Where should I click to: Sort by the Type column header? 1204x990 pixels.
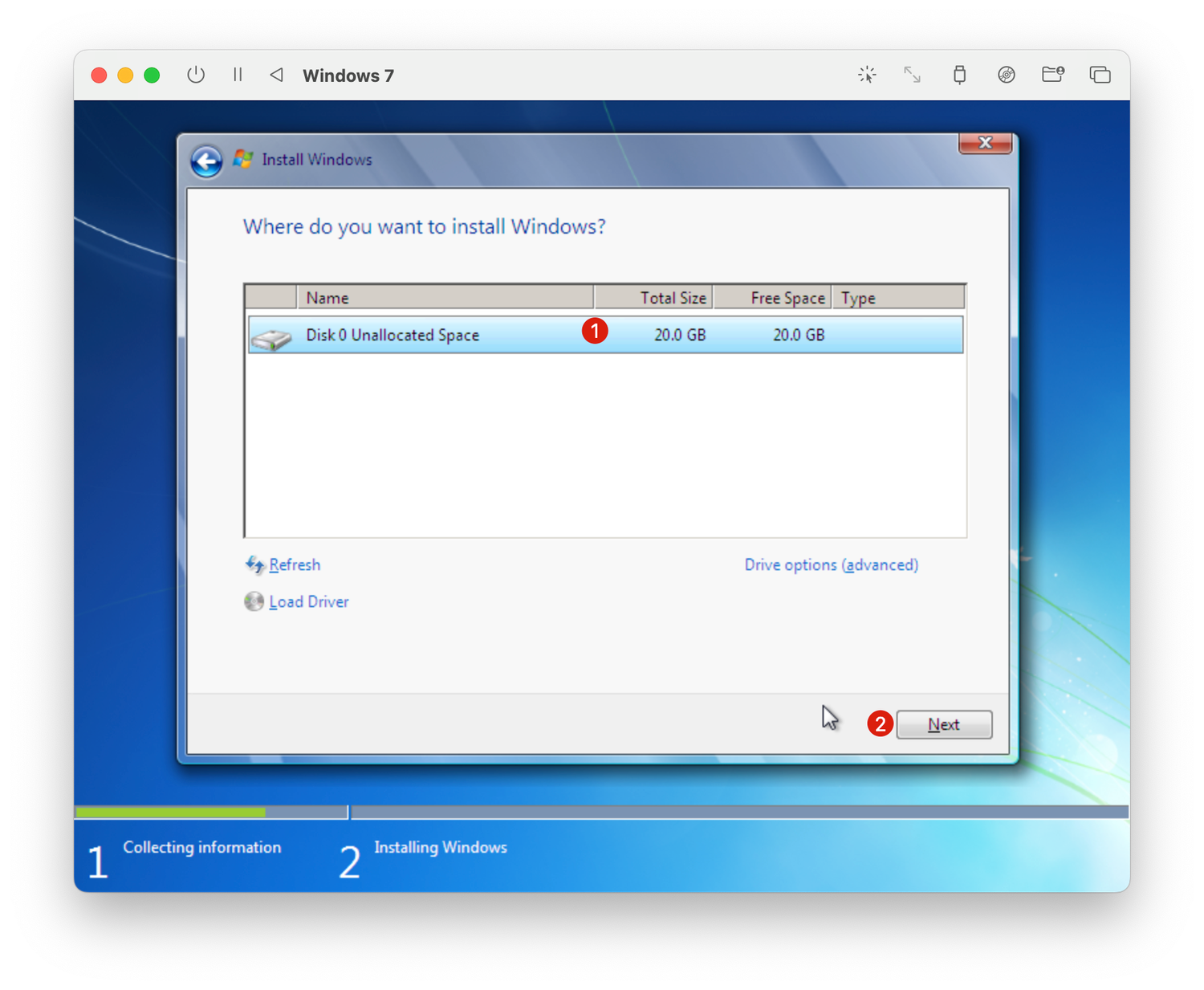point(898,297)
